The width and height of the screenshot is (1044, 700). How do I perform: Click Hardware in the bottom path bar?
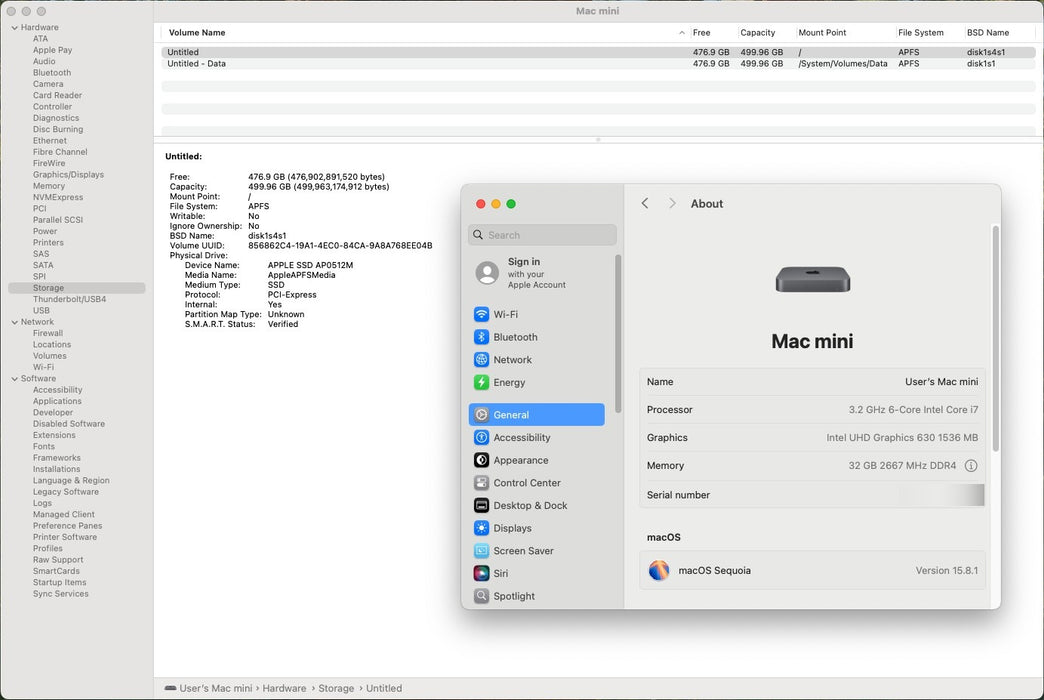[284, 689]
